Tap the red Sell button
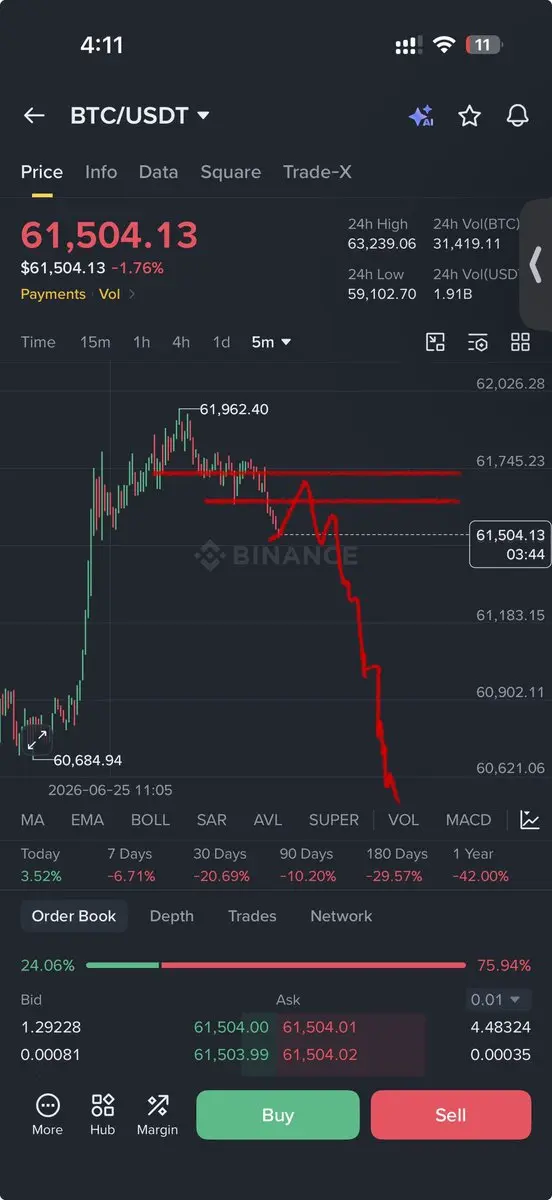 coord(451,1115)
